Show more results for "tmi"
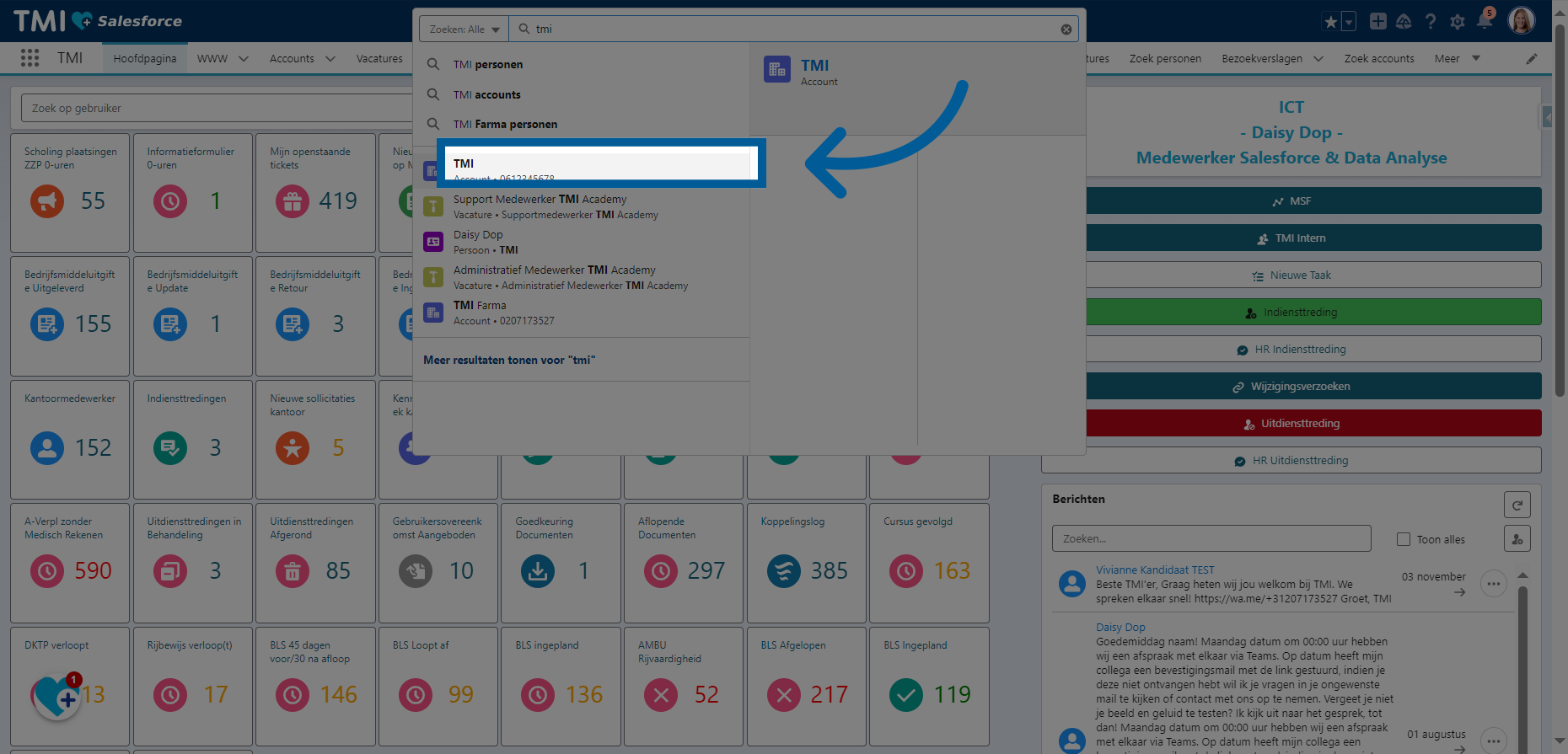The image size is (1568, 754). (x=509, y=360)
